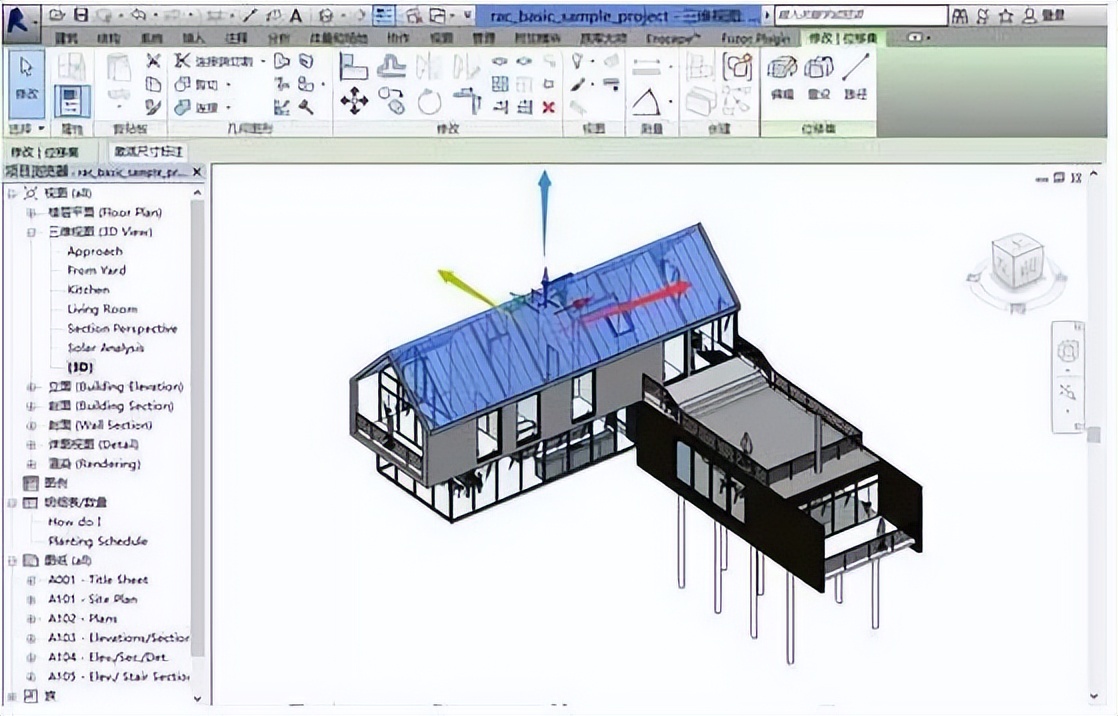Open the Kitchen 3D view
Screen dimensions: 1118x716
(88, 290)
